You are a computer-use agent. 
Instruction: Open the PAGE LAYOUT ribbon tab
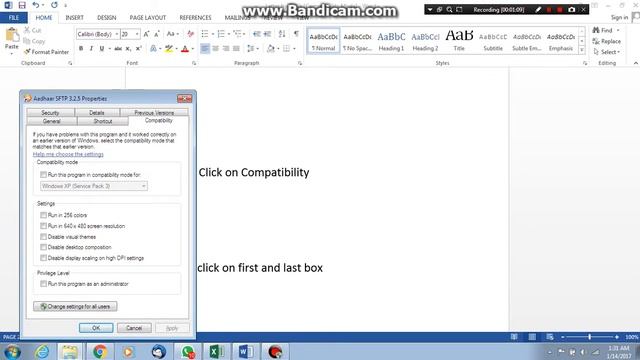(x=148, y=18)
